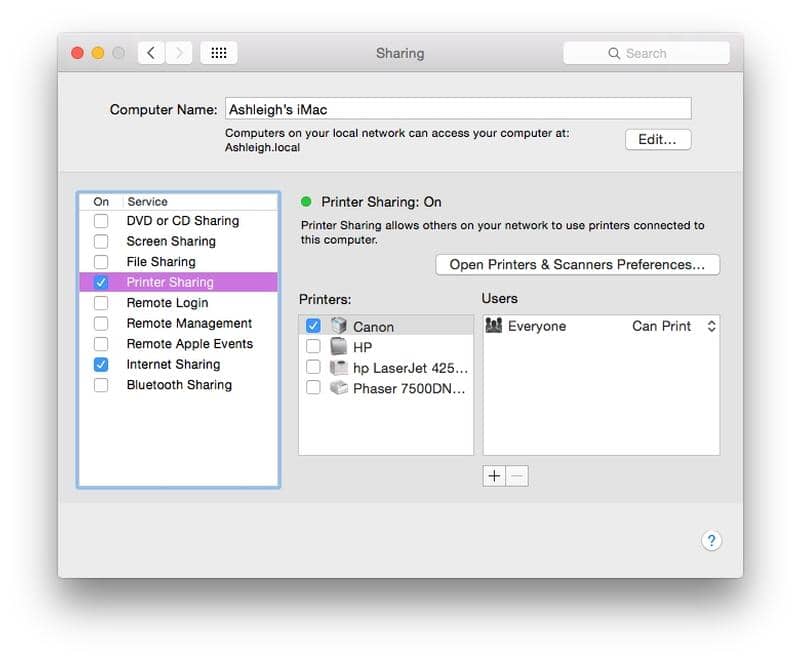Image resolution: width=800 pixels, height=659 pixels.
Task: Open Printers & Scanners Preferences
Action: tap(577, 264)
